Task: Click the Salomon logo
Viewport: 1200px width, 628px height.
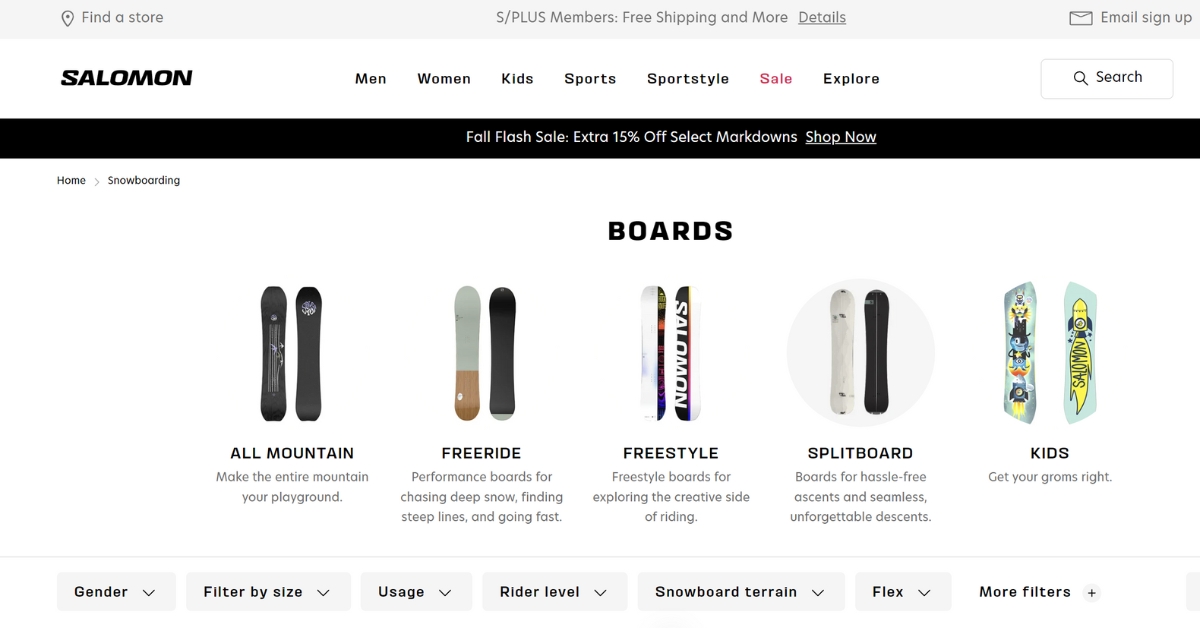Action: (x=126, y=78)
